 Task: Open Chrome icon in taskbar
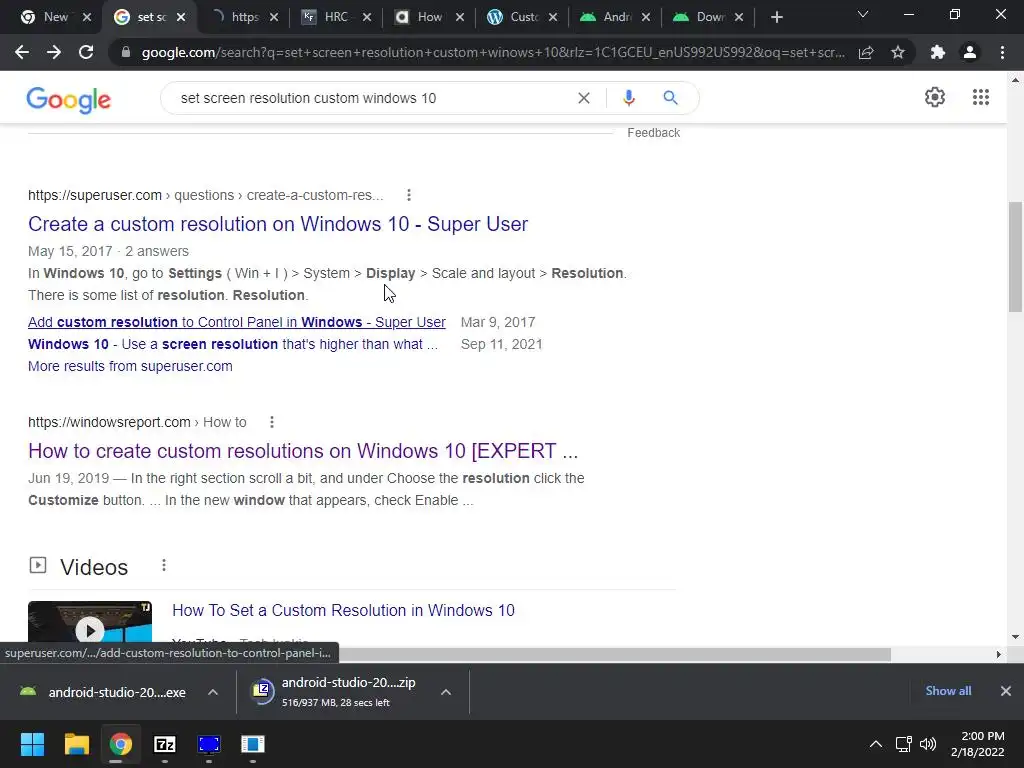(x=120, y=744)
